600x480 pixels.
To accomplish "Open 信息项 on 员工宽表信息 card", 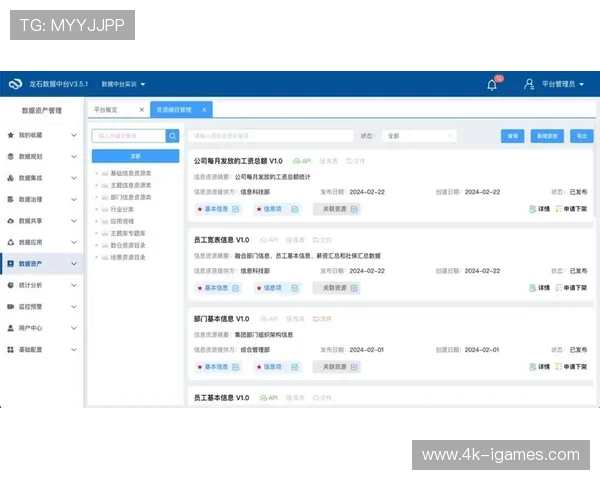I will (277, 288).
